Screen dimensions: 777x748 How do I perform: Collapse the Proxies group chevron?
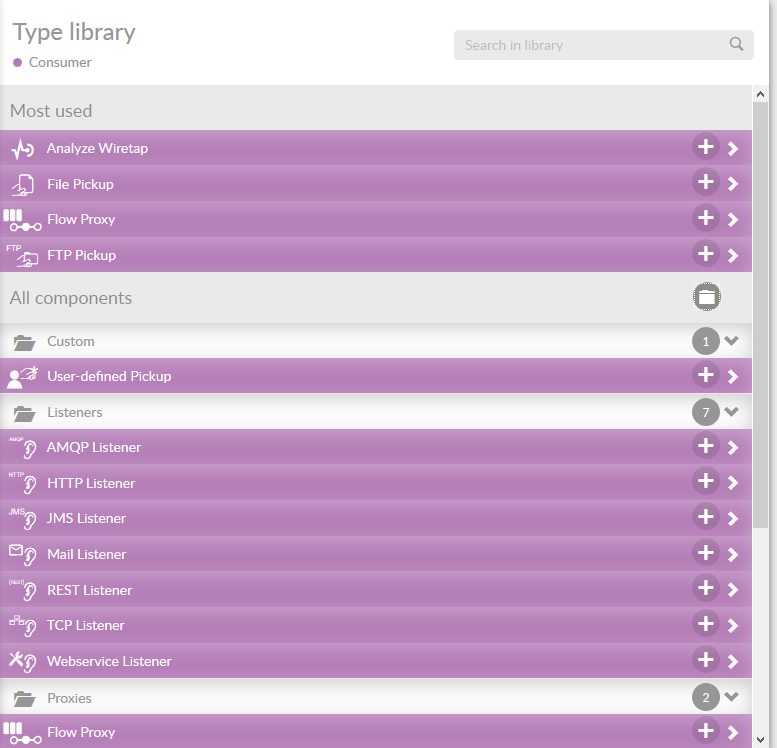[731, 697]
